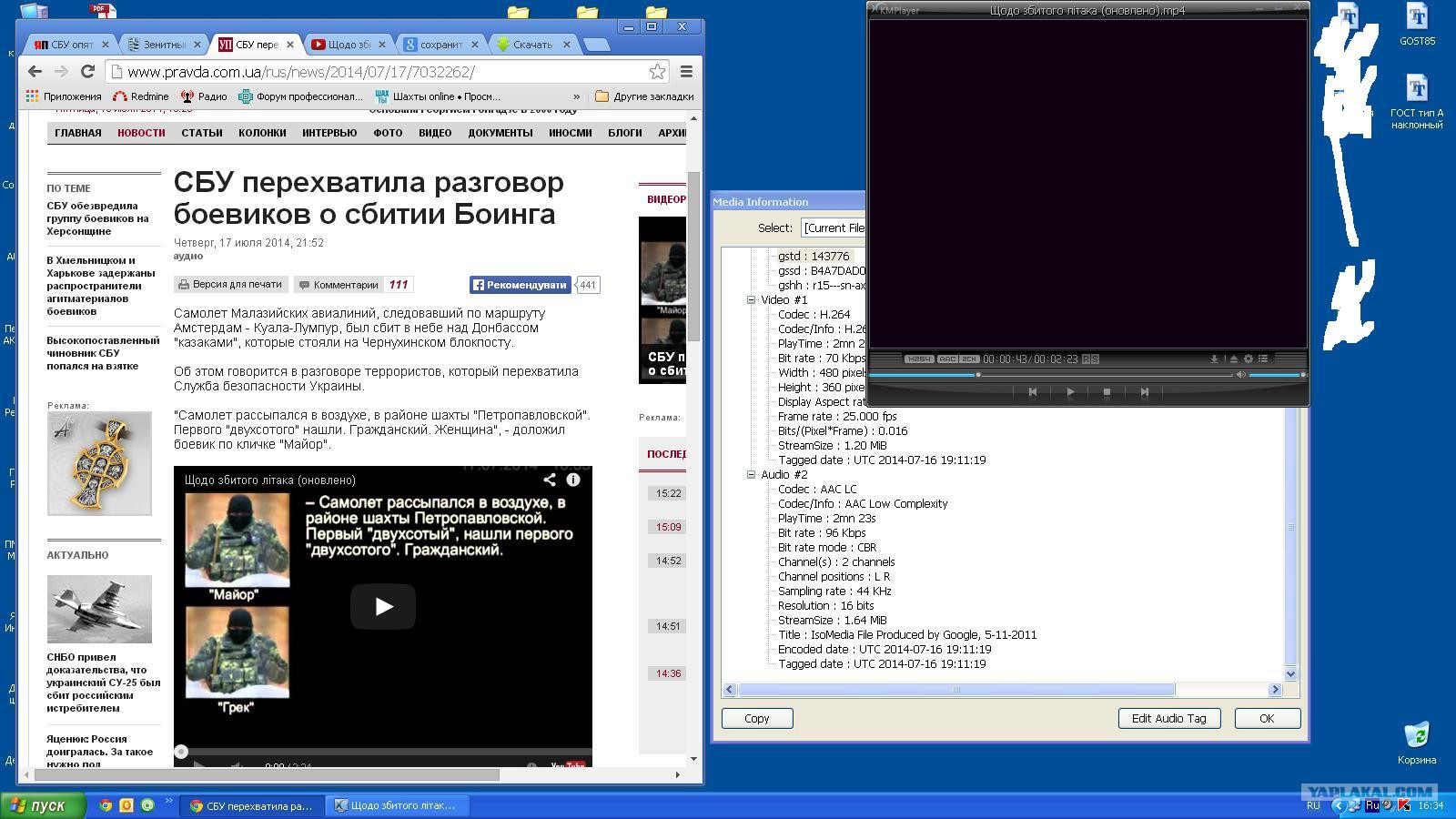The height and width of the screenshot is (819, 1456).
Task: Open Высокопоставленный чиновник СБУ article link
Action: point(103,353)
